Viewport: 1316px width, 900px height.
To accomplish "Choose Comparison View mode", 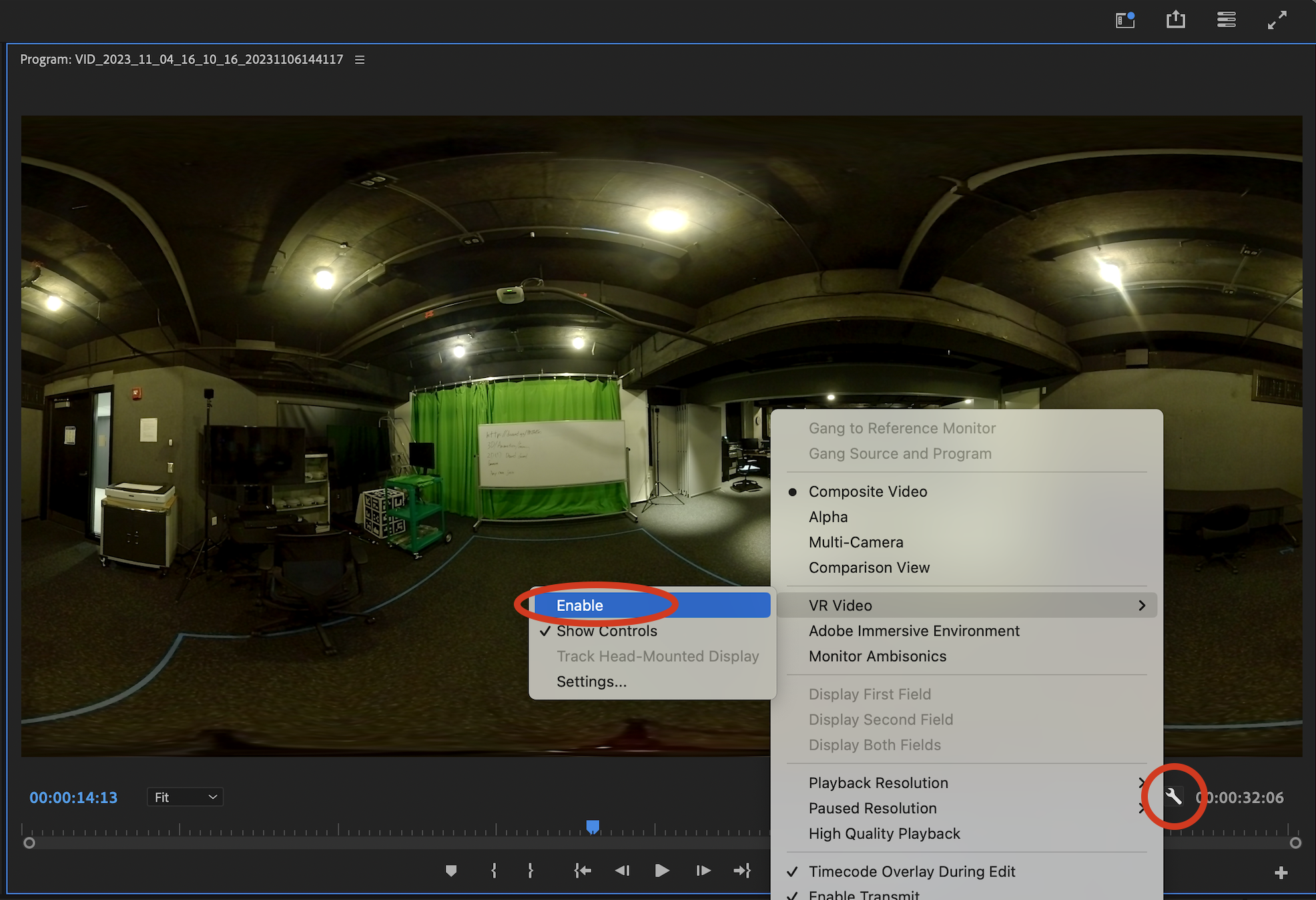I will 966,568.
